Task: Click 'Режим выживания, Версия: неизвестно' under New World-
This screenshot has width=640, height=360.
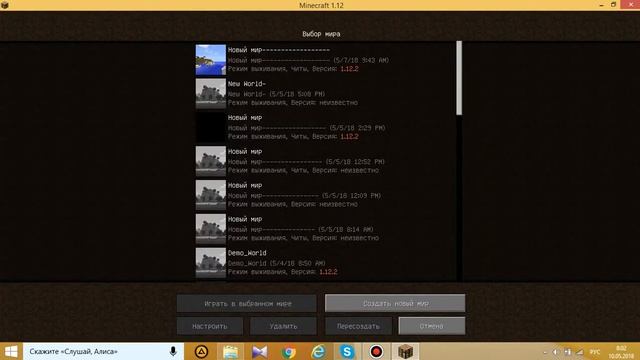Action: point(293,103)
